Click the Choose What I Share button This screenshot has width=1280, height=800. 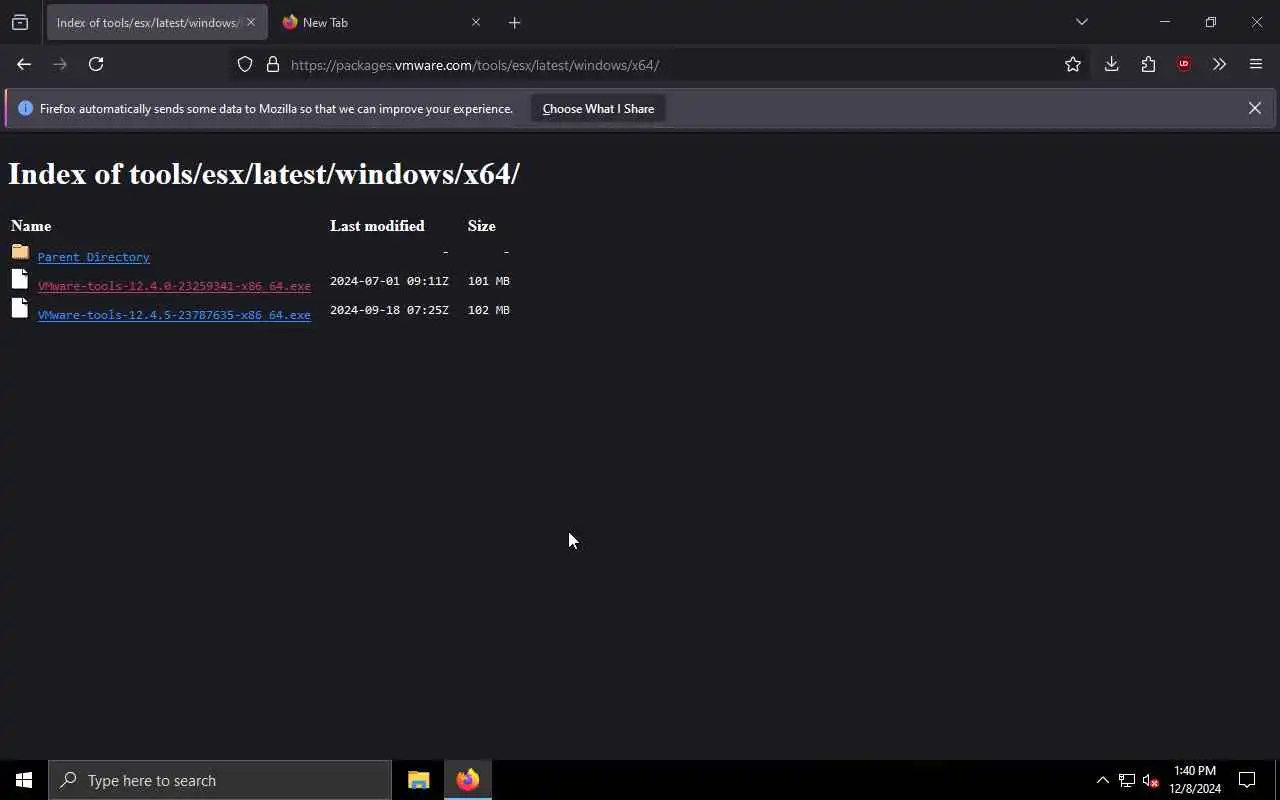point(598,108)
